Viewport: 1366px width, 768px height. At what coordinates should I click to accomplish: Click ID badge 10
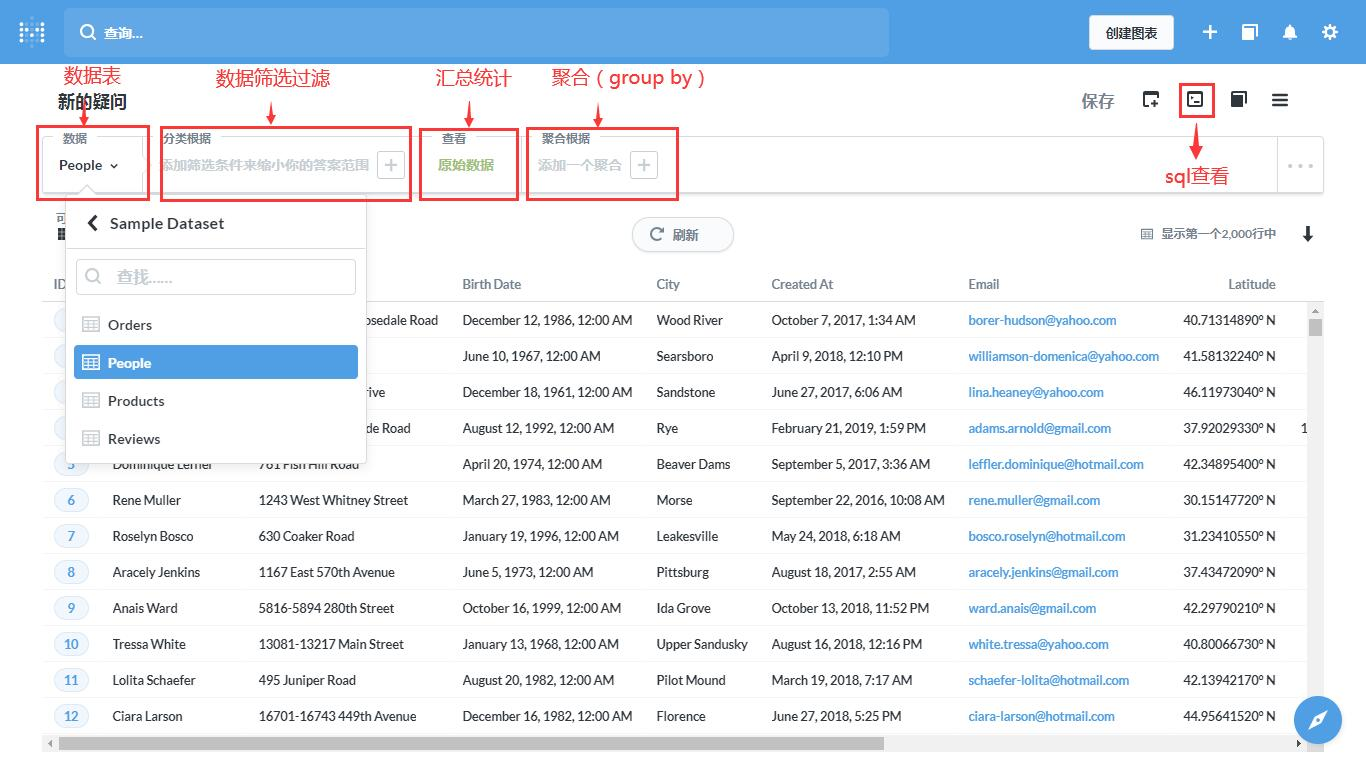coord(71,644)
